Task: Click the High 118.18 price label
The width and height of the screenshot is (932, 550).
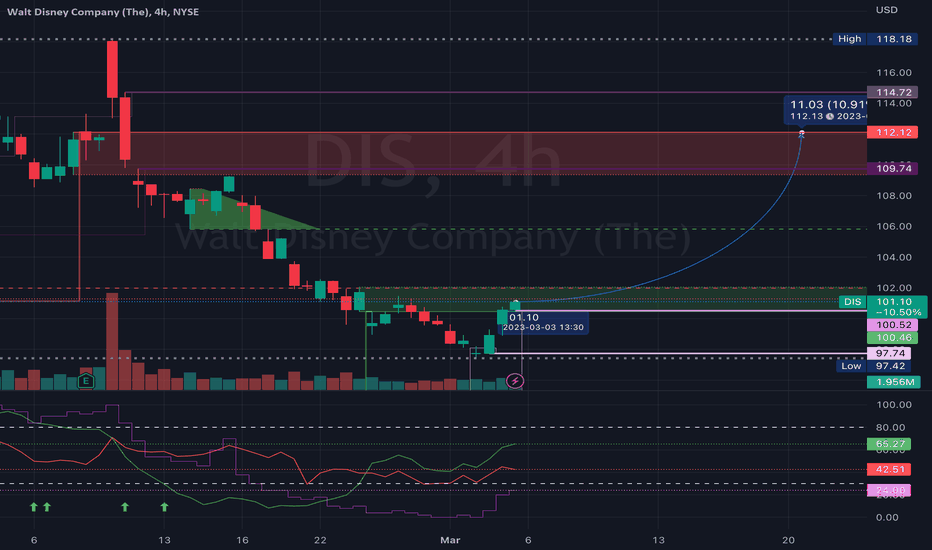Action: click(x=875, y=39)
